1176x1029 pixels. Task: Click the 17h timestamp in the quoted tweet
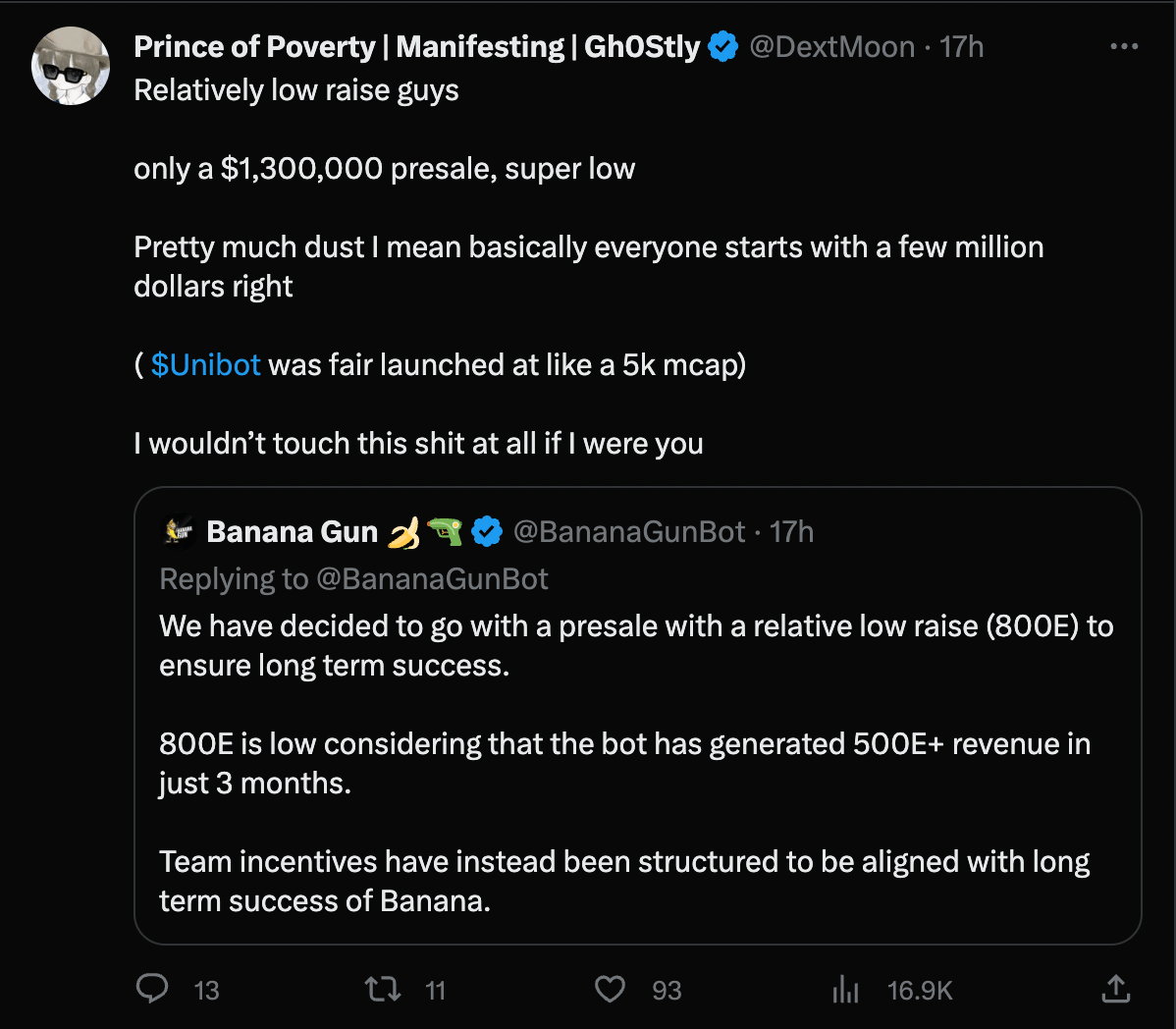pyautogui.click(x=791, y=532)
